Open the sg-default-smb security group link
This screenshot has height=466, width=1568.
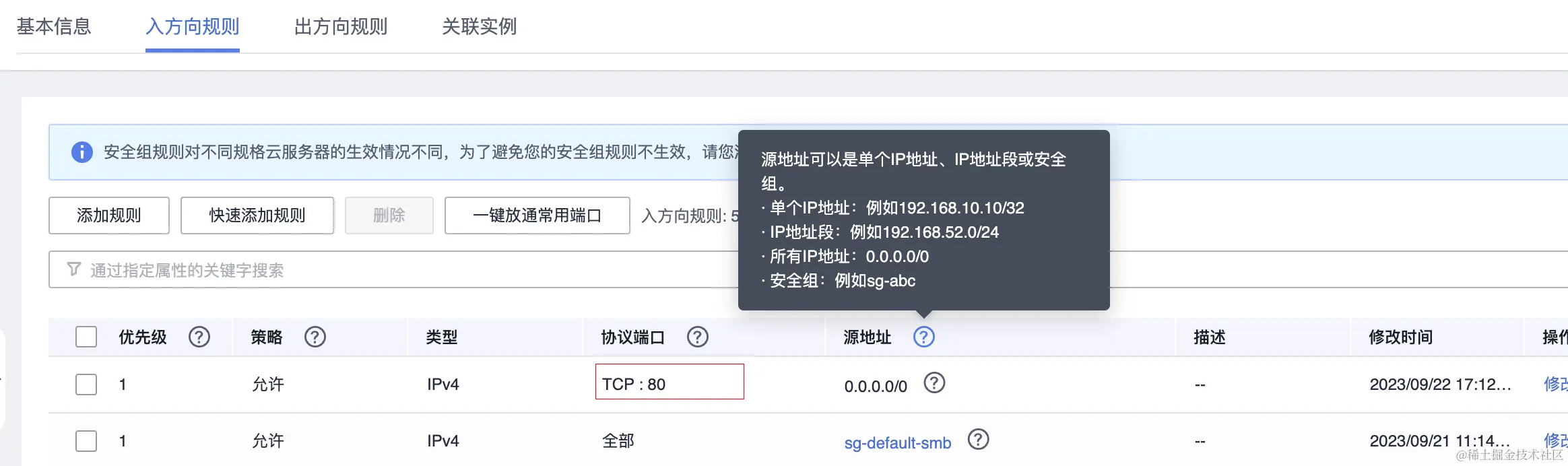pos(898,443)
